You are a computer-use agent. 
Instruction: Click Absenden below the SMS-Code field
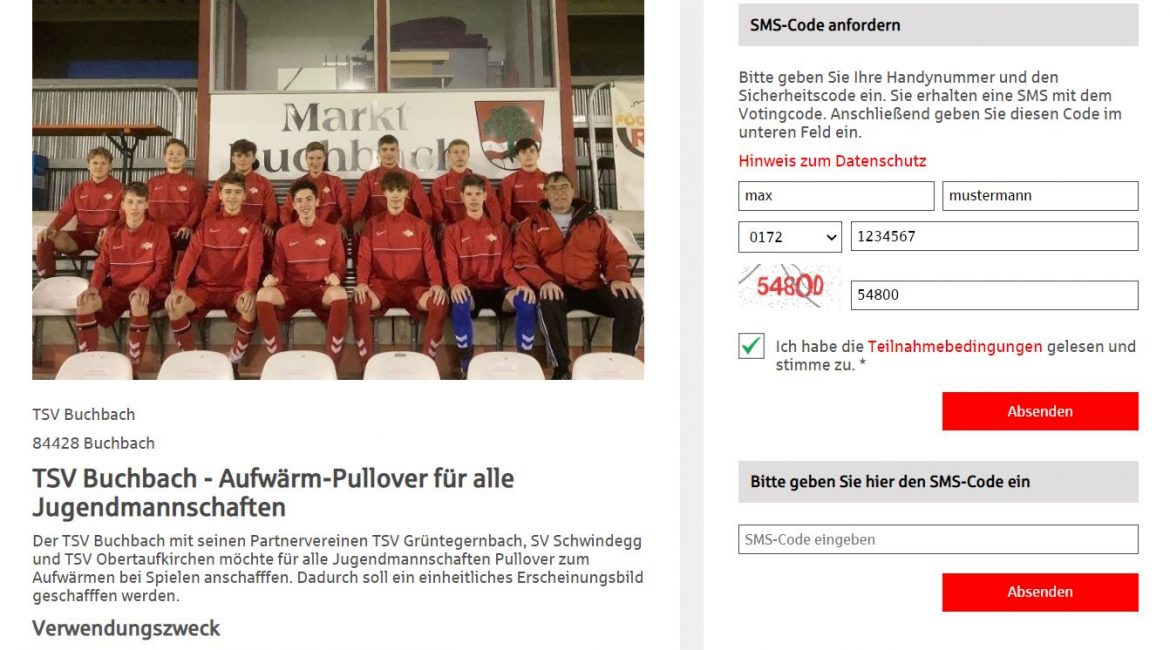coord(1040,592)
